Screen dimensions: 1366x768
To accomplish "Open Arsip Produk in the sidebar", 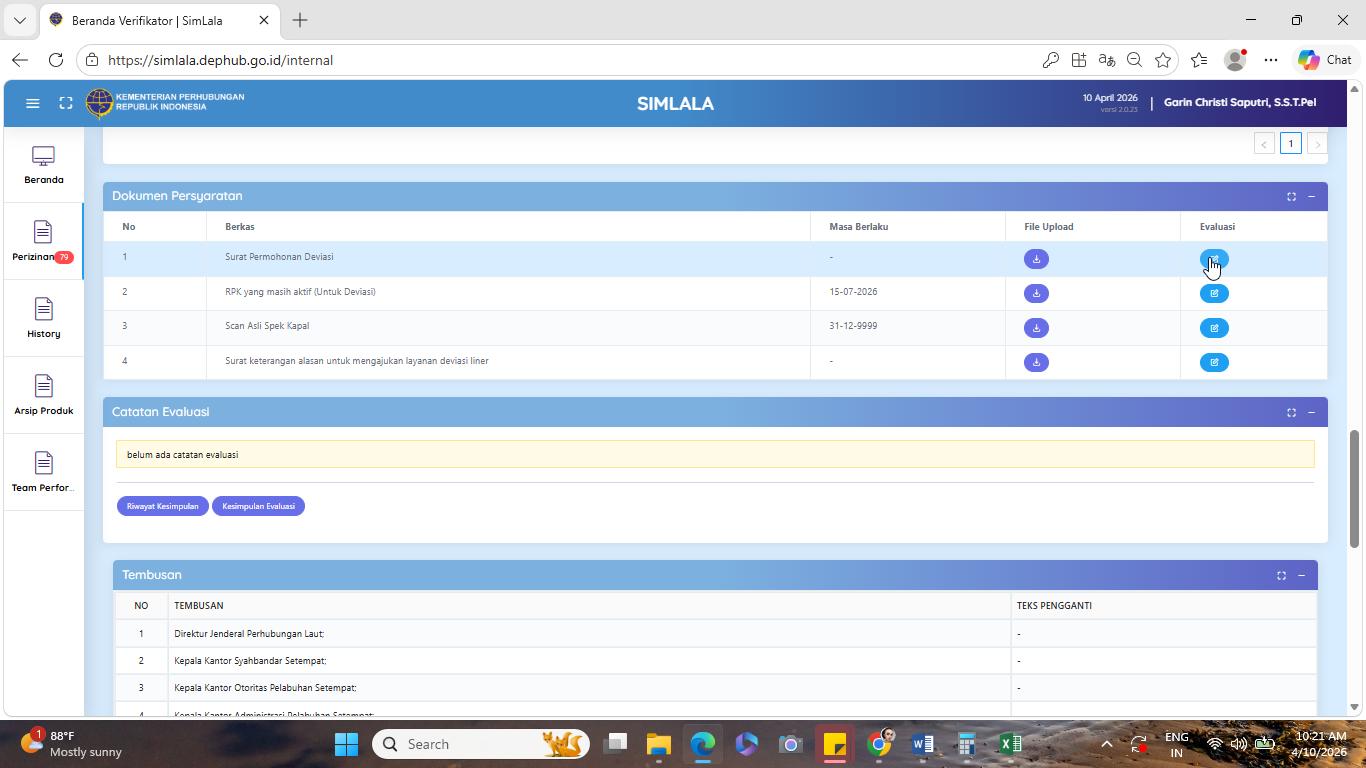I will (x=44, y=396).
